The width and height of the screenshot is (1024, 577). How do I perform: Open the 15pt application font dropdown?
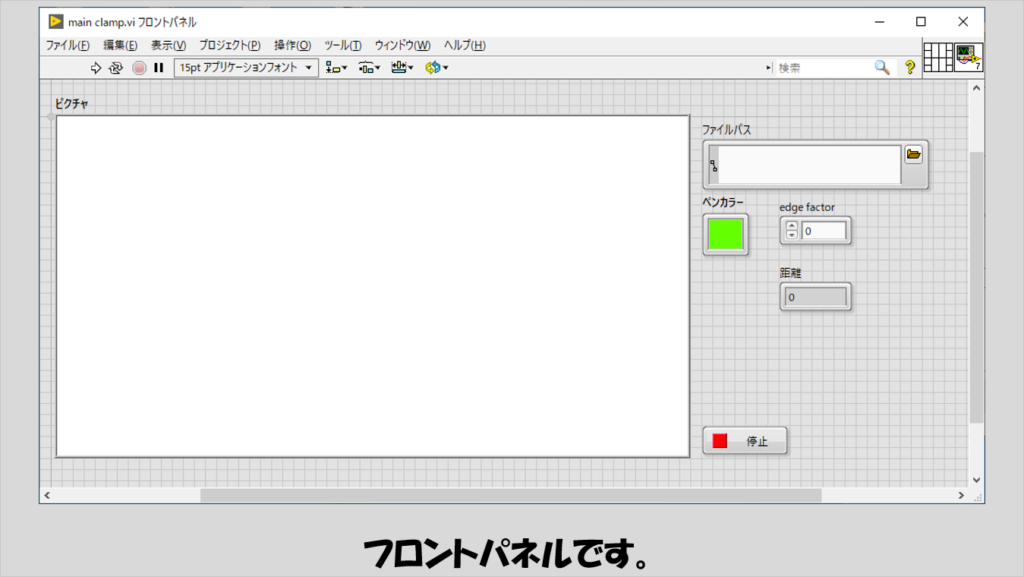pyautogui.click(x=246, y=68)
